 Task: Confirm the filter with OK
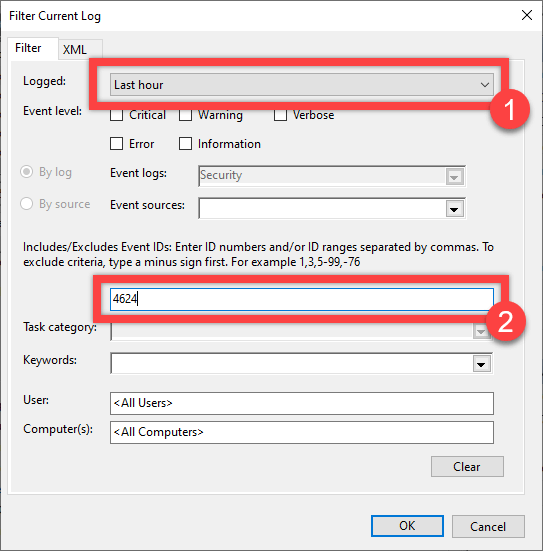tap(407, 526)
